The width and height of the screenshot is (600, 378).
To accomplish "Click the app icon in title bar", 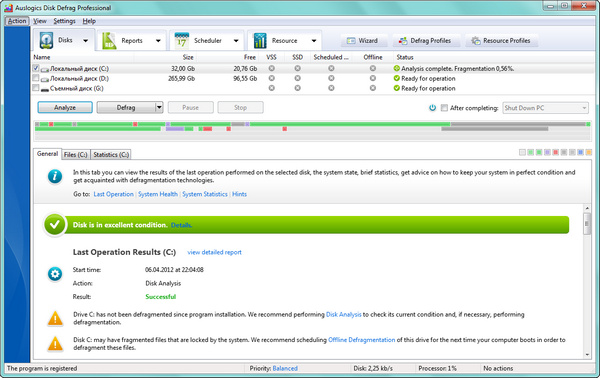I will tap(8, 8).
